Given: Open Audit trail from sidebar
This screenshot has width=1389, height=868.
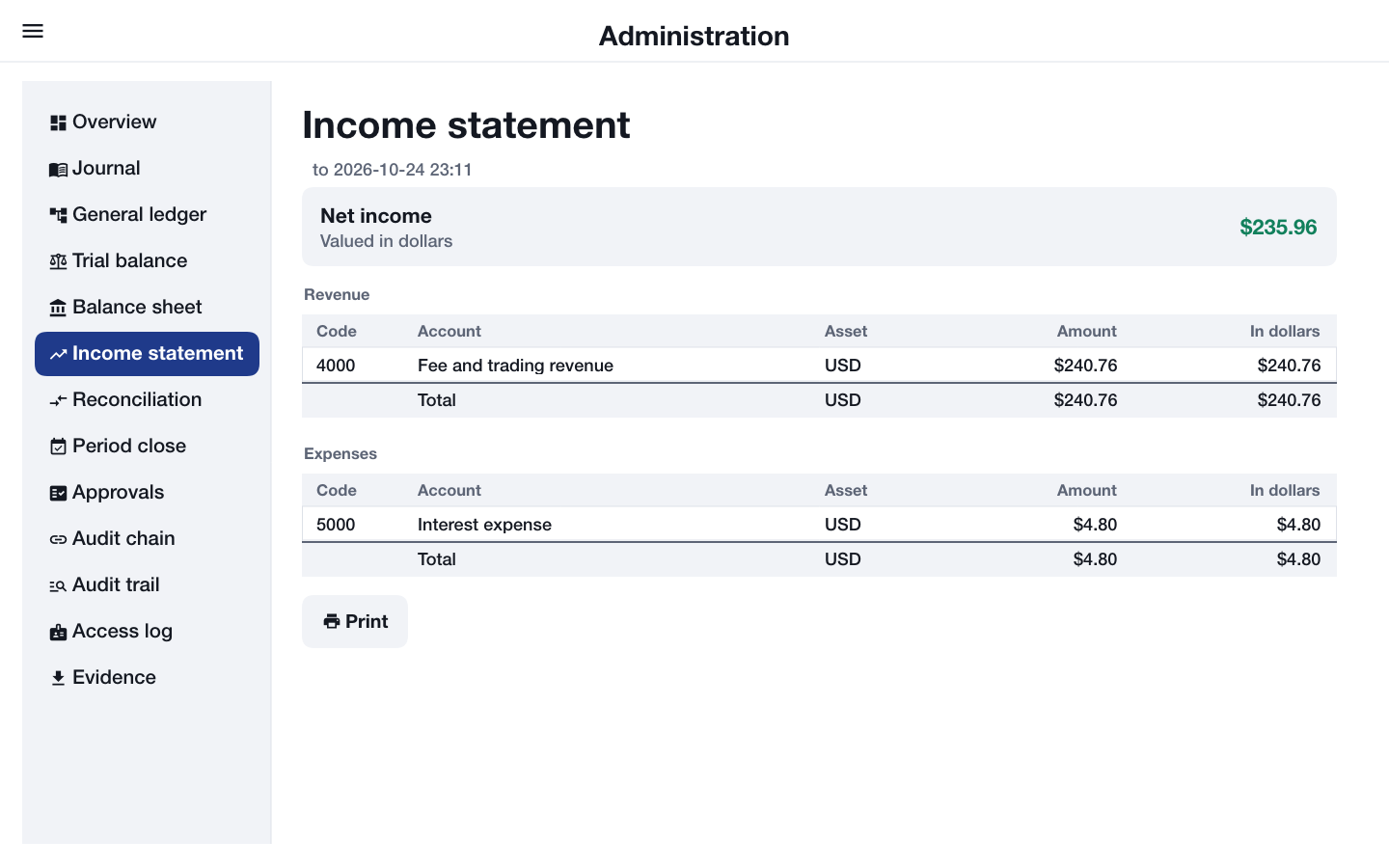Looking at the screenshot, I should pos(147,585).
